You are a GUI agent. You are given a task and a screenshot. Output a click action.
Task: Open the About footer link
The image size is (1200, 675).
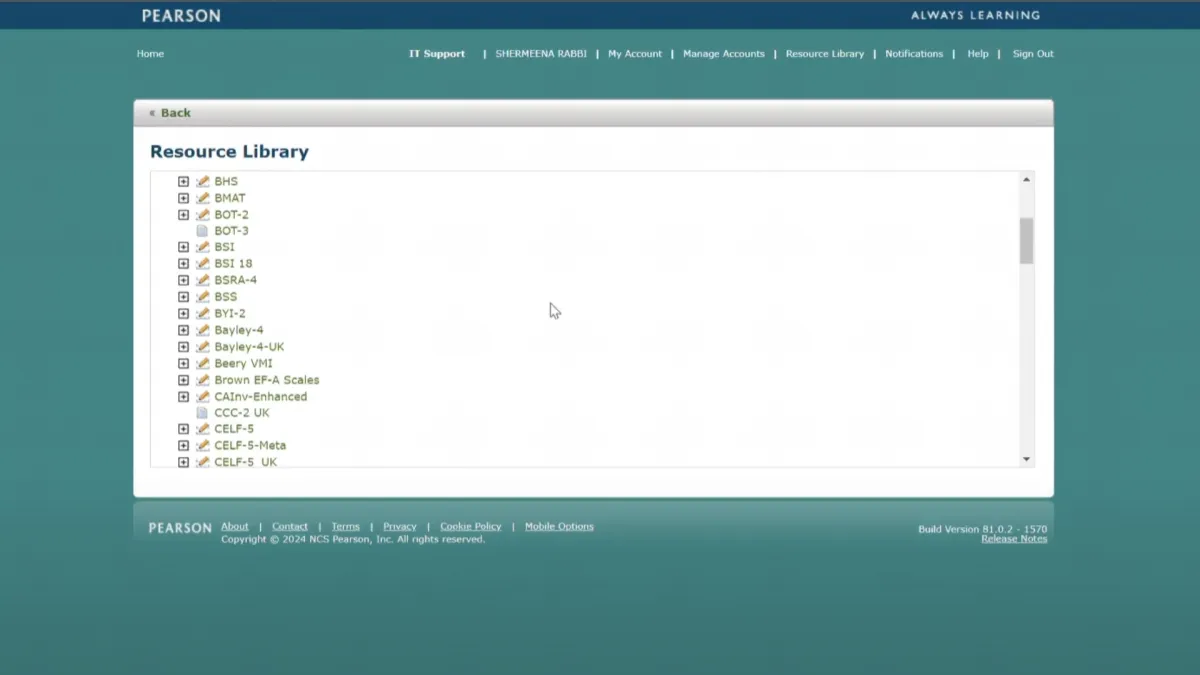click(x=235, y=527)
